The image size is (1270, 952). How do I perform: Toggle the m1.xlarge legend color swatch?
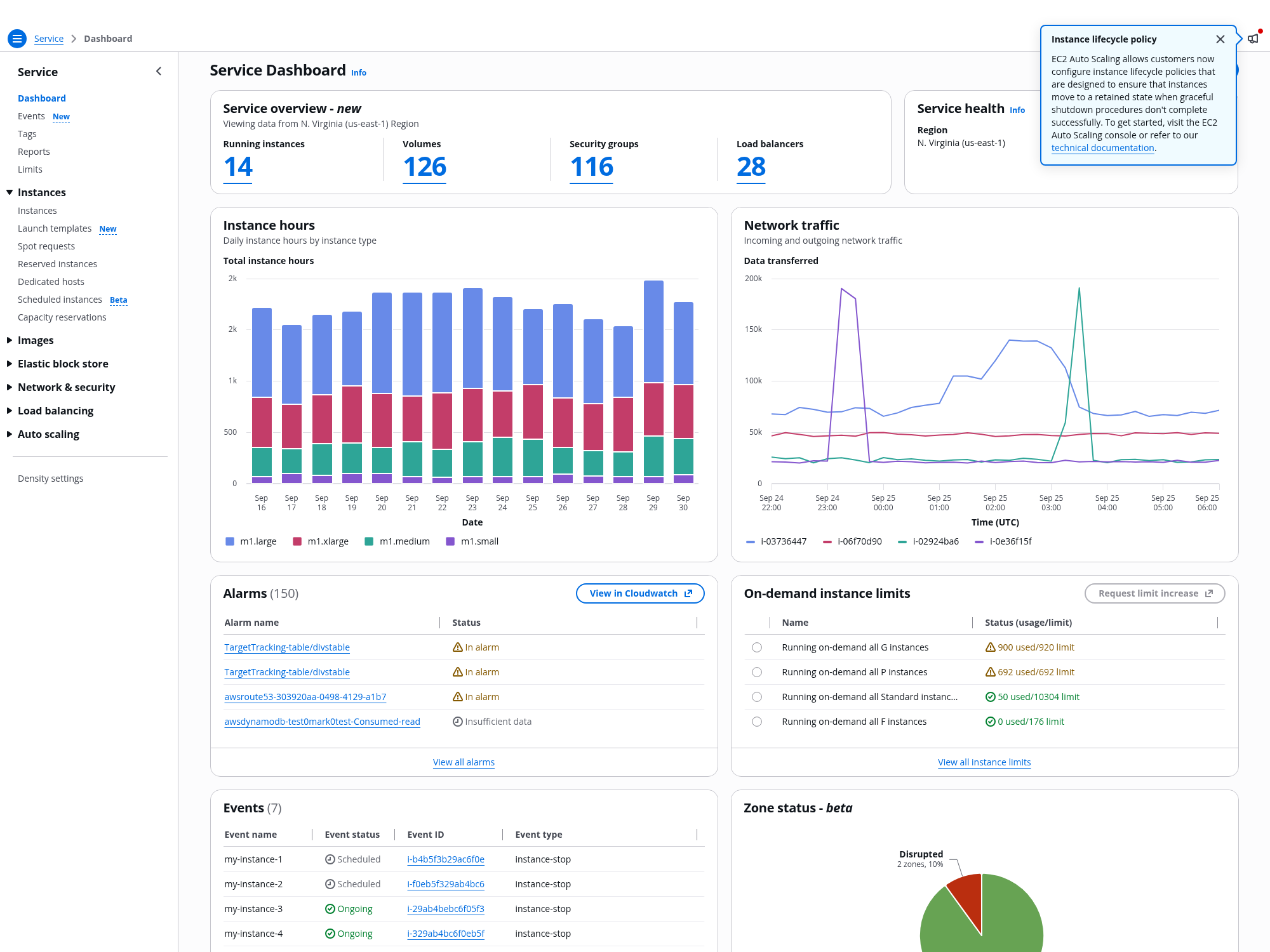[x=297, y=541]
